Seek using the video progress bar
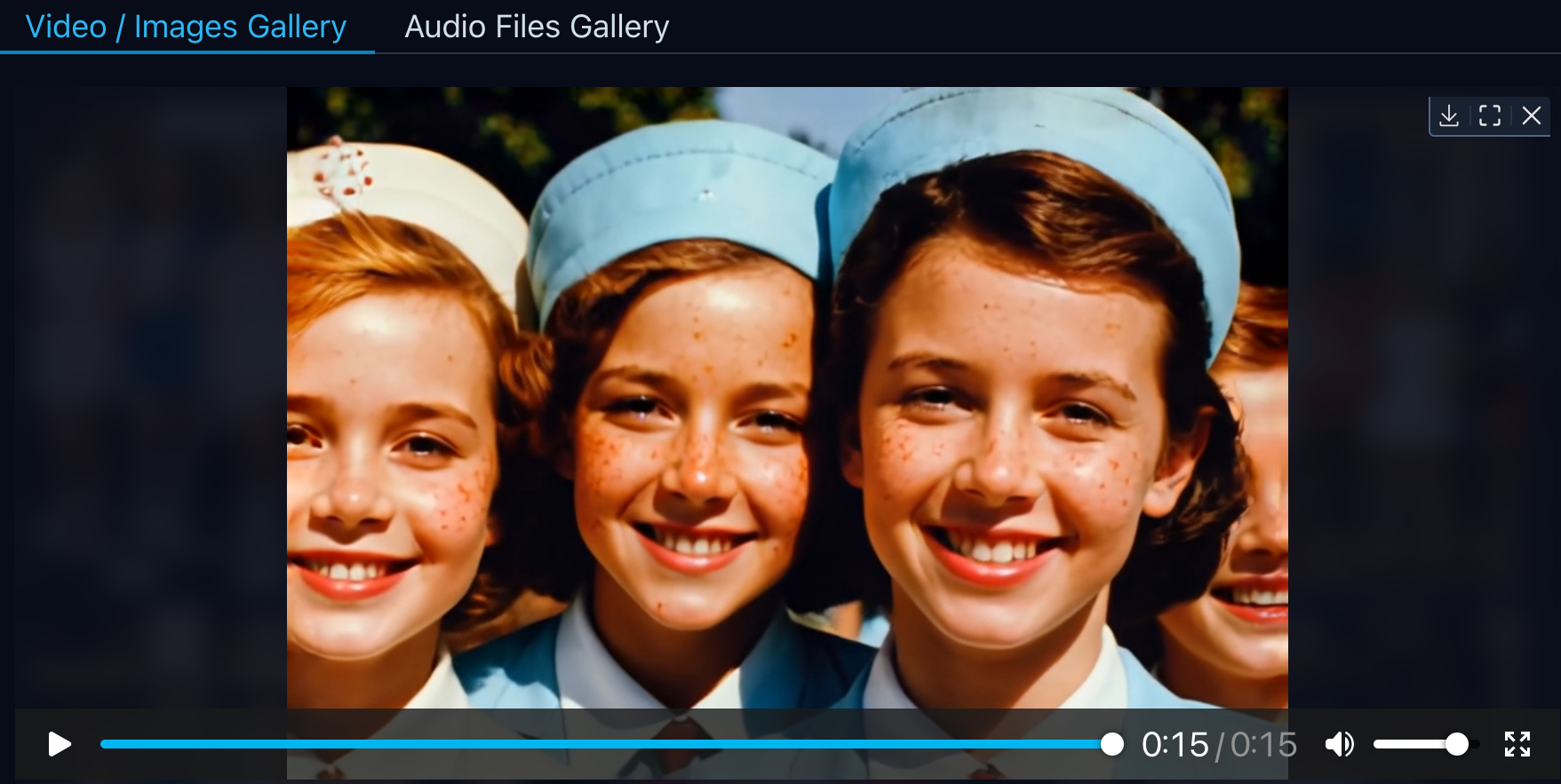 click(x=611, y=744)
